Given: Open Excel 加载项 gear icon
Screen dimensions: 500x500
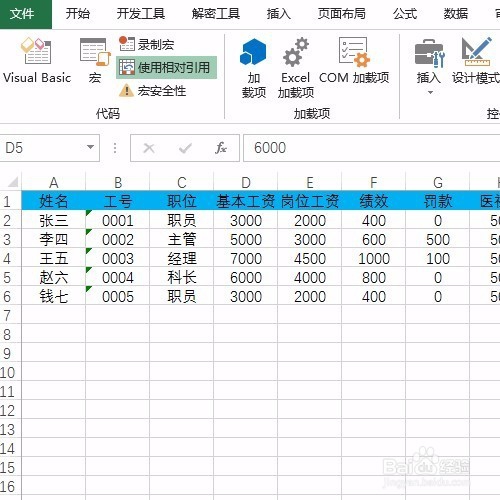Looking at the screenshot, I should (296, 68).
